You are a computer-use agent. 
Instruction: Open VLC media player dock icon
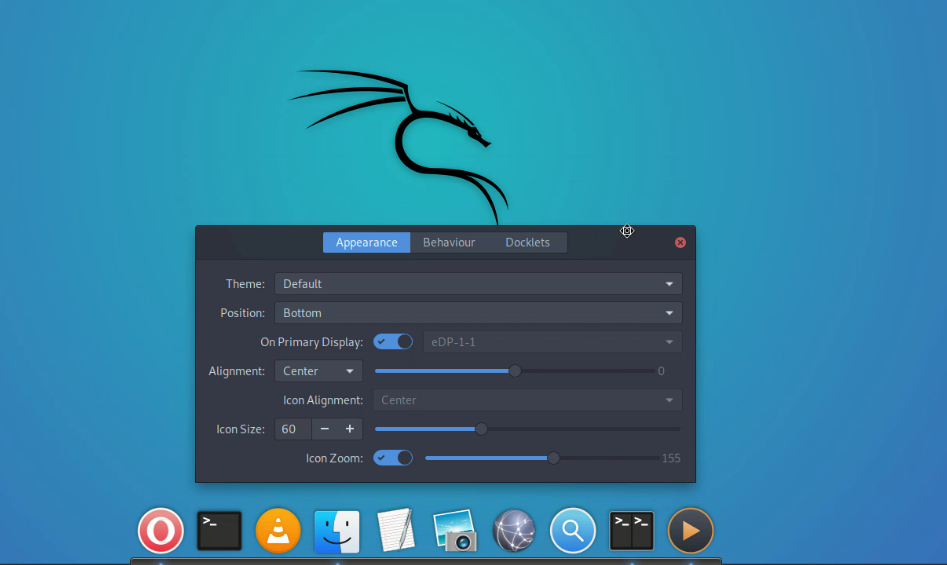tap(278, 531)
